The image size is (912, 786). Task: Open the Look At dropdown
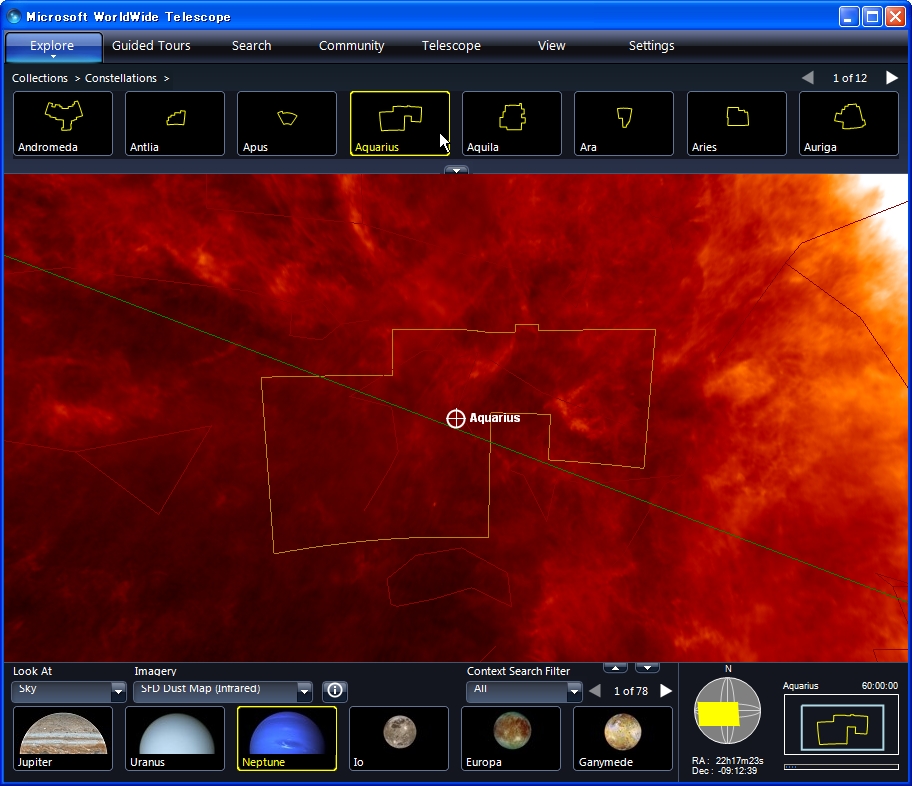coord(69,691)
